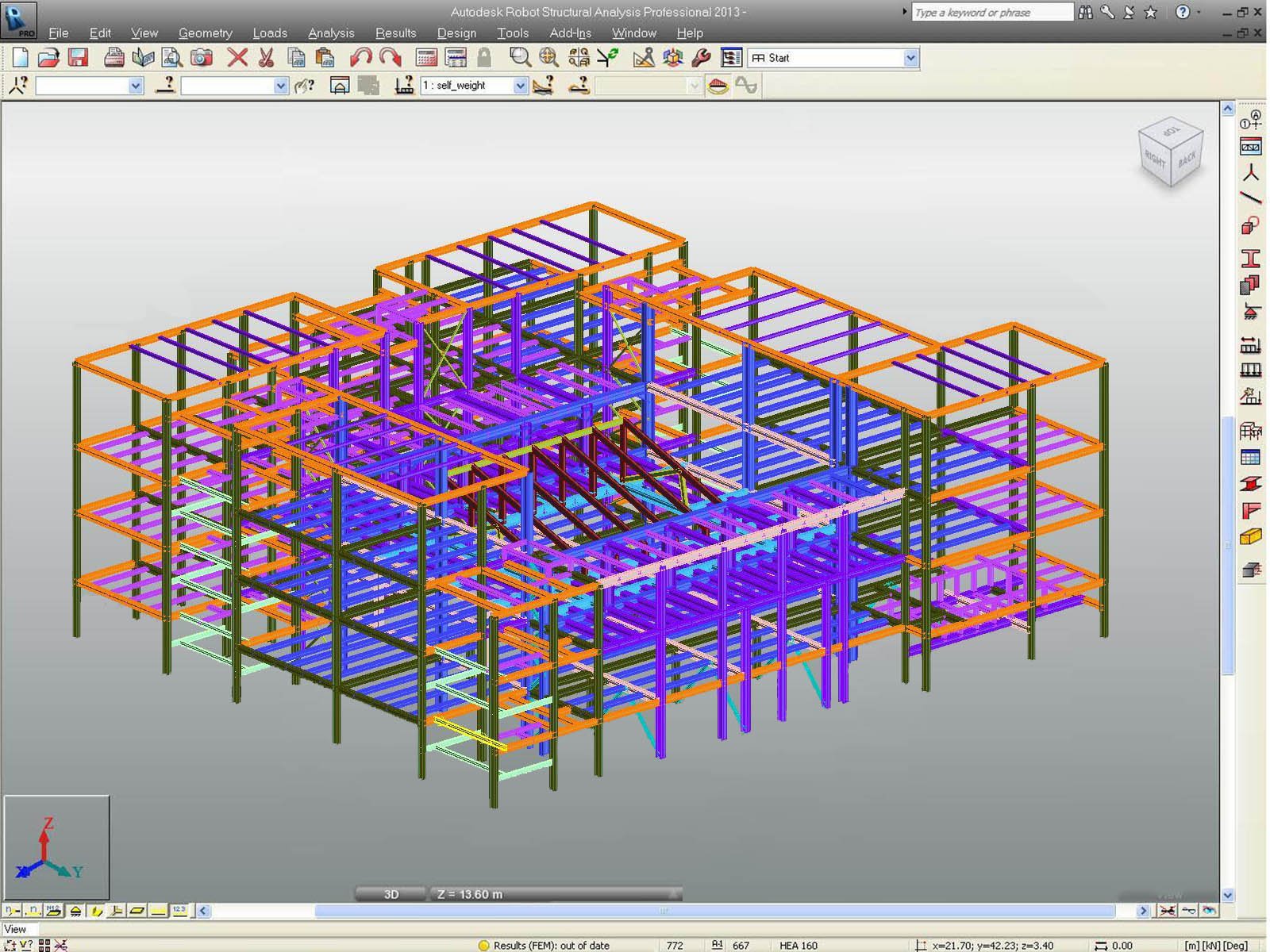The height and width of the screenshot is (952, 1270).
Task: Click the HEA 160 status bar entry
Action: pos(799,946)
